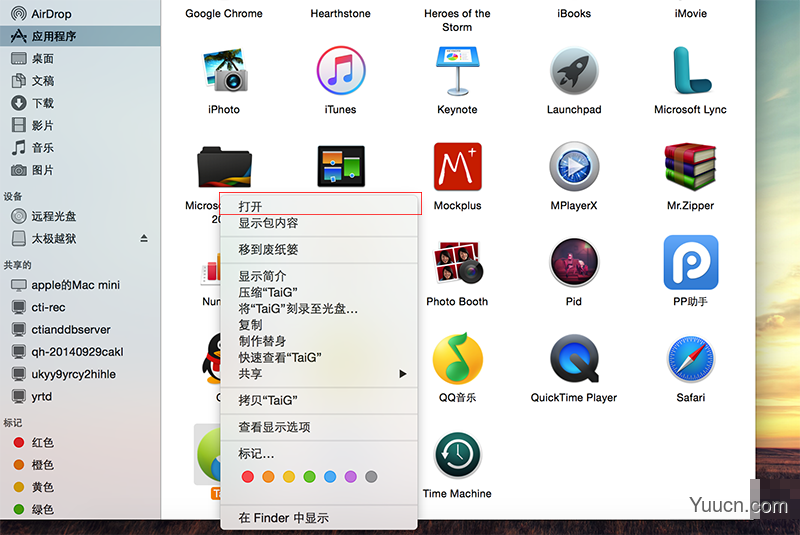Open 文稿 in the sidebar
The height and width of the screenshot is (535, 800).
pos(80,81)
